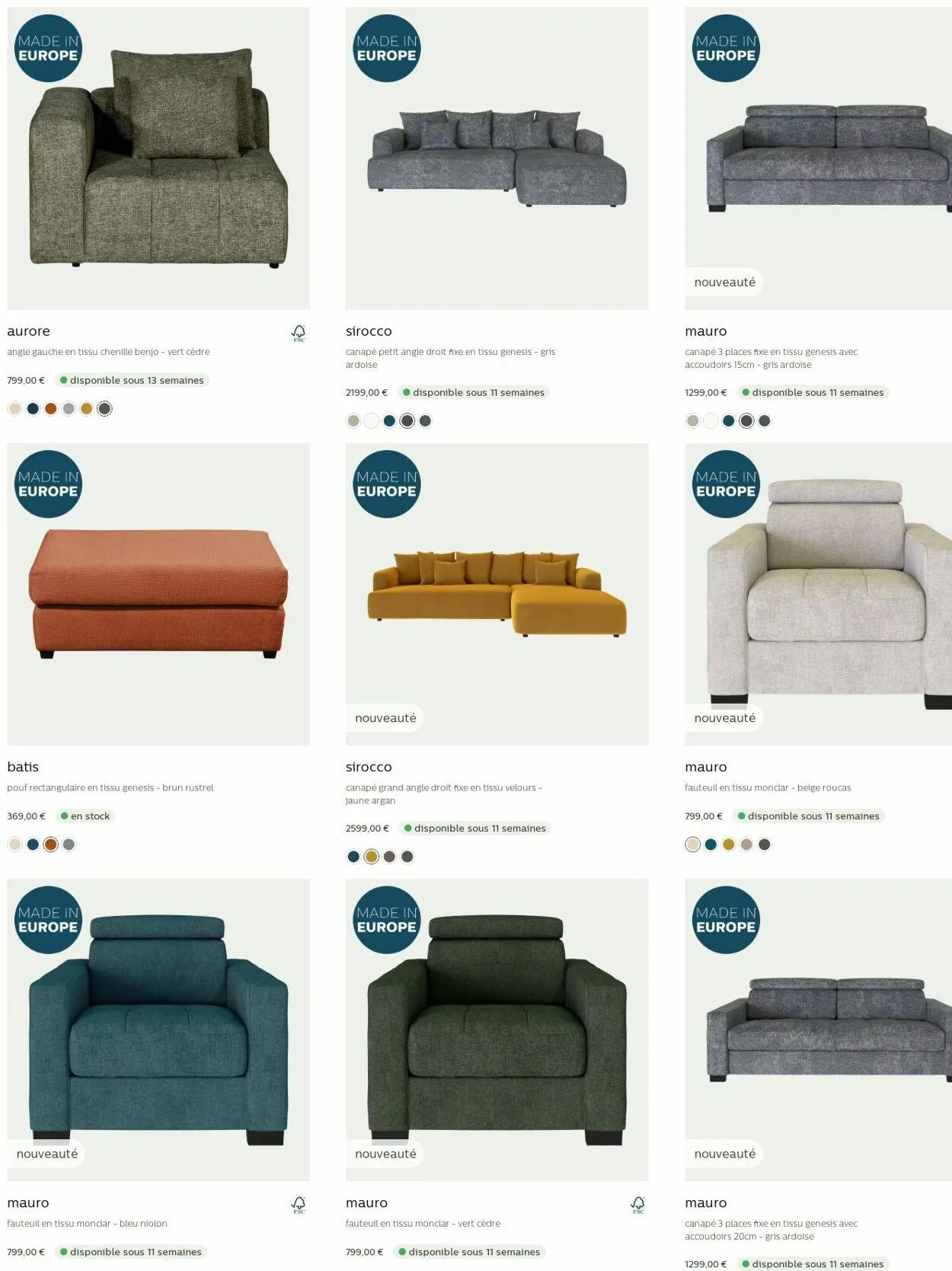Open the aurore product title link
This screenshot has height=1271, width=952.
[28, 331]
